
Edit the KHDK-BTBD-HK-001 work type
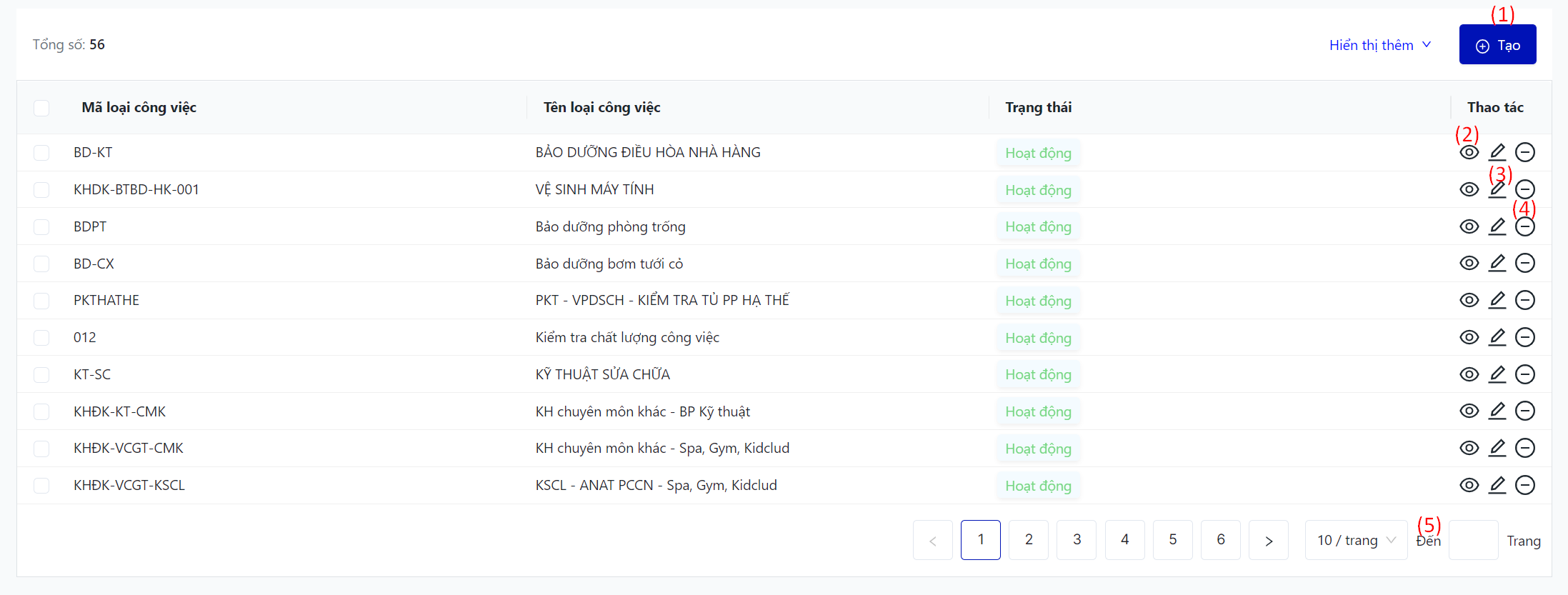click(x=1497, y=189)
